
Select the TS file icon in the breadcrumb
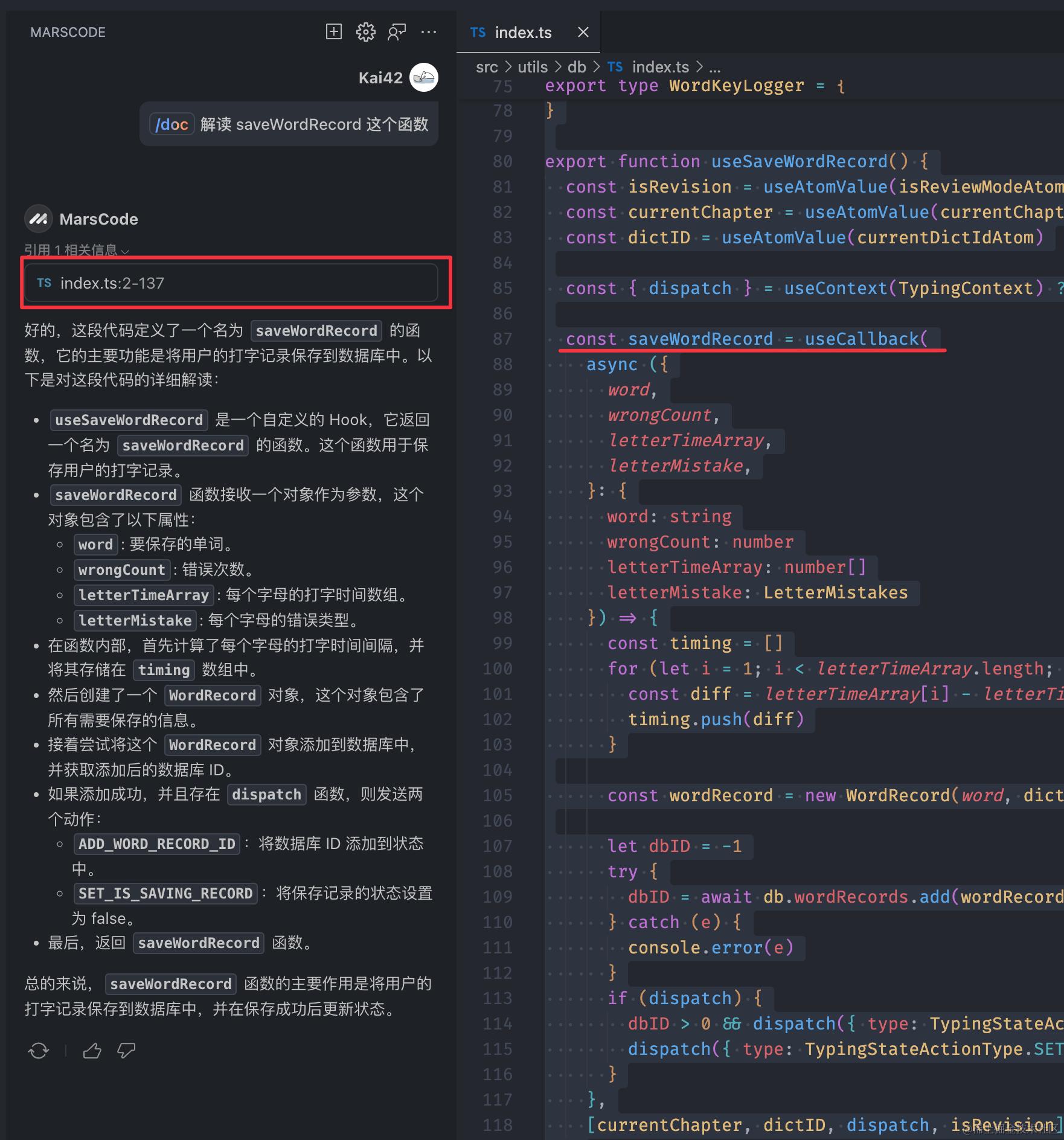(615, 66)
